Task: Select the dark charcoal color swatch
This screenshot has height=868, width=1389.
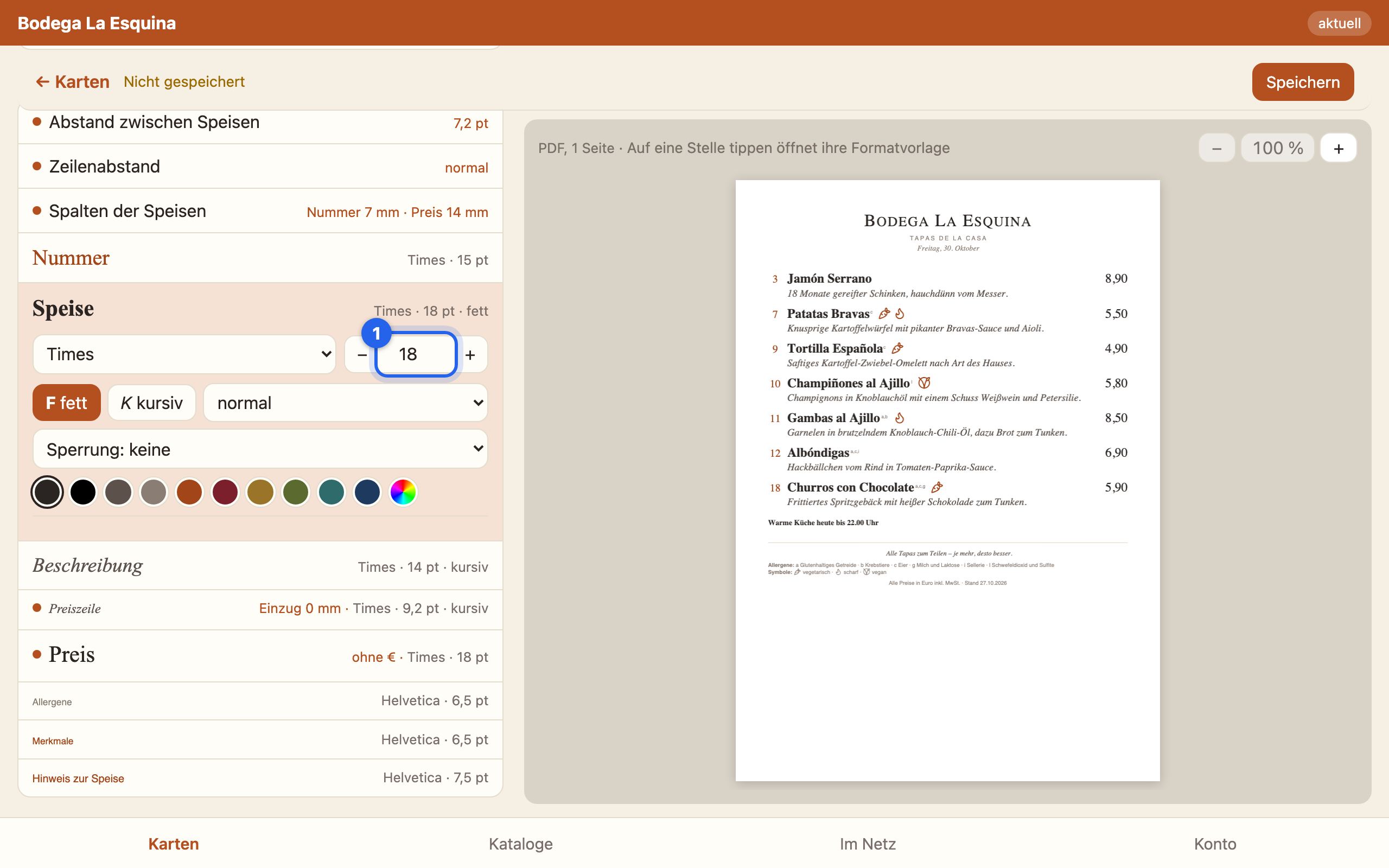Action: 47,492
